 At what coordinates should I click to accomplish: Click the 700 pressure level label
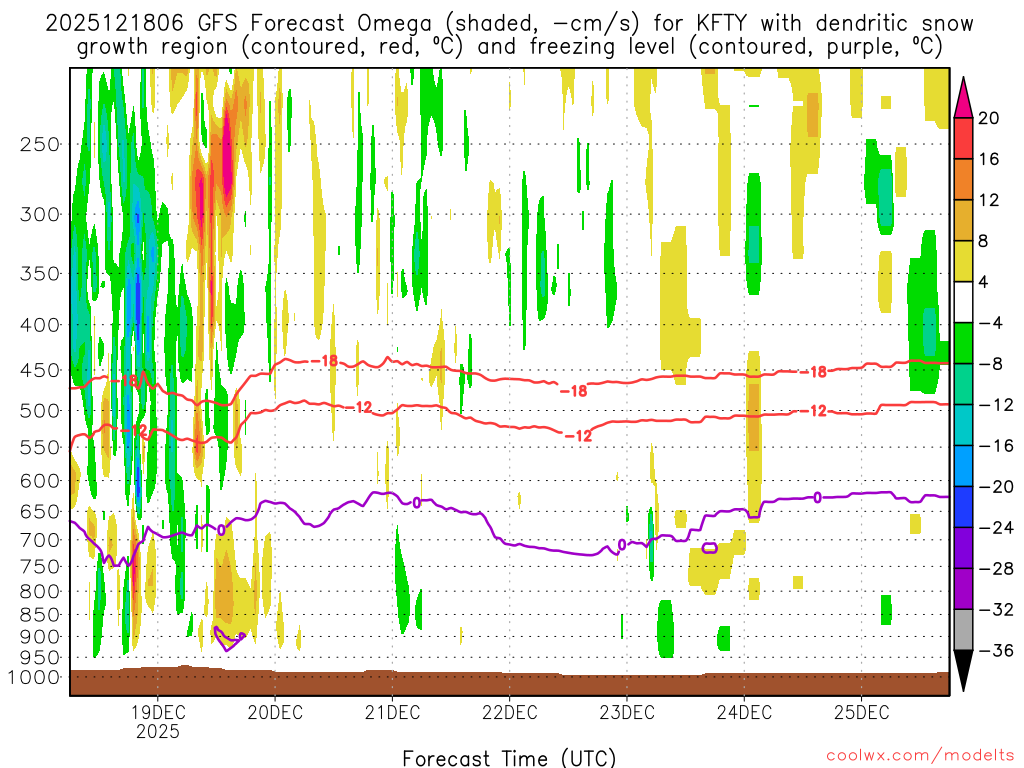click(x=40, y=540)
